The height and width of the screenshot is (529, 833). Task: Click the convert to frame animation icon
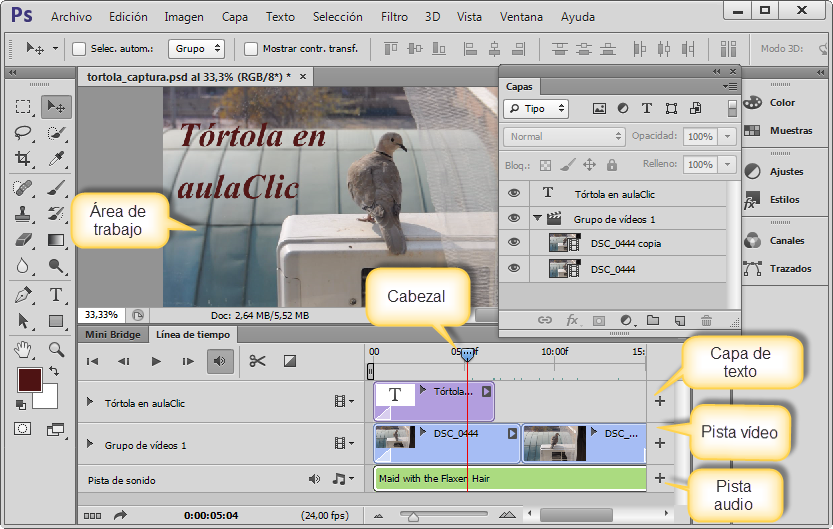click(x=92, y=515)
